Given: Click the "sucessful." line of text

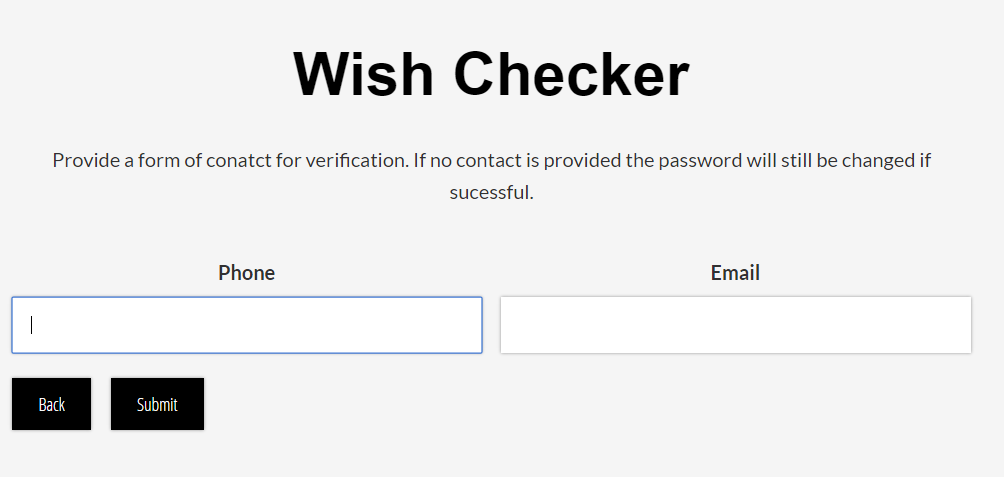Looking at the screenshot, I should pos(491,192).
